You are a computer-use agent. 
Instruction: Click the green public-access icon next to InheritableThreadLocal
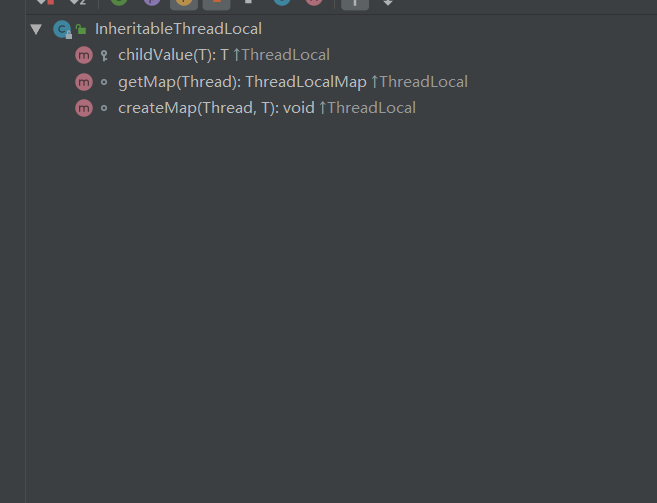pos(81,29)
